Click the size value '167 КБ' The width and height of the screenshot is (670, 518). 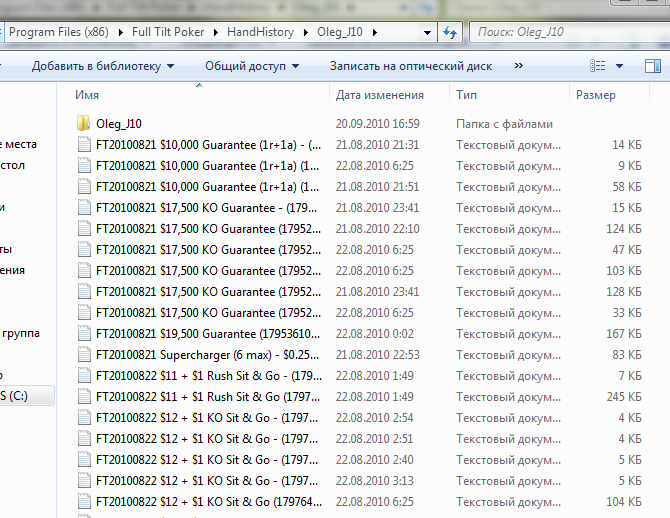pos(624,333)
